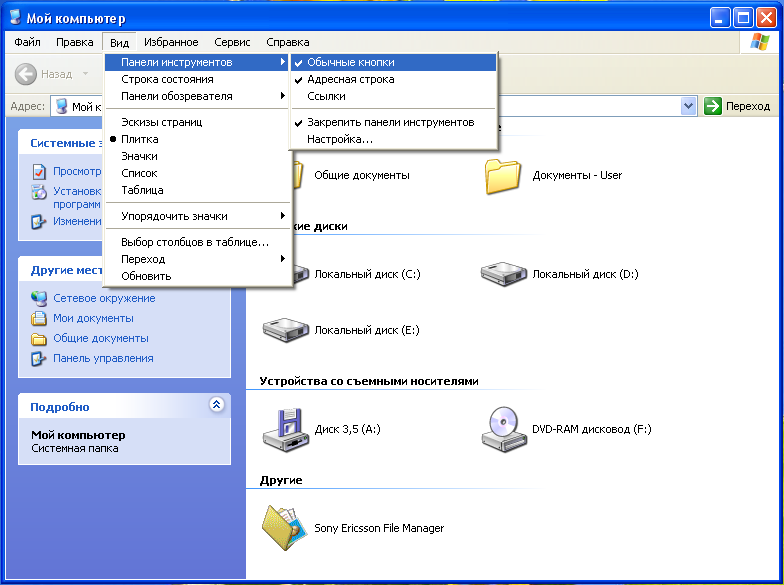This screenshot has height=585, width=784.
Task: Expand Упорядочить значки submenu
Action: (197, 216)
